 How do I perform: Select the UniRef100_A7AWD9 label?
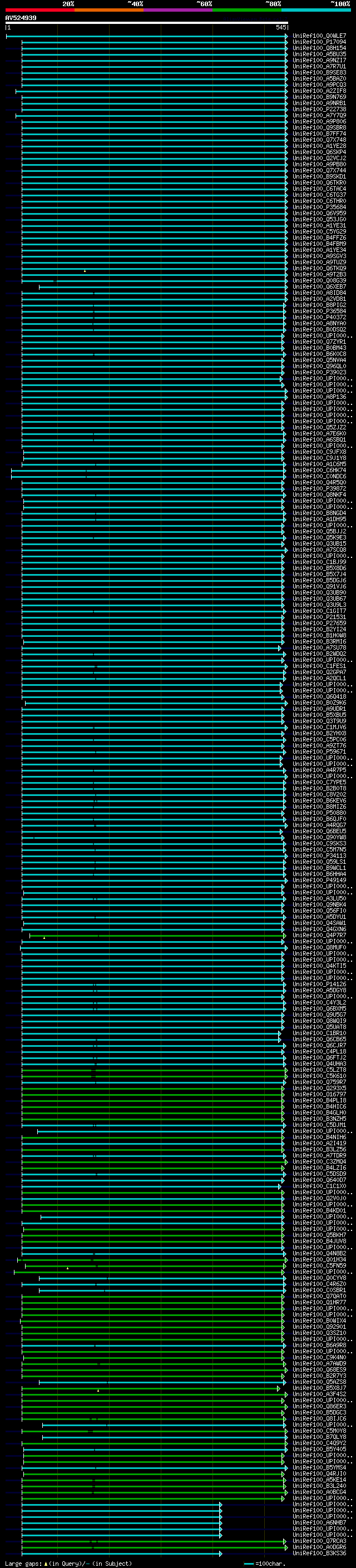tap(319, 1363)
